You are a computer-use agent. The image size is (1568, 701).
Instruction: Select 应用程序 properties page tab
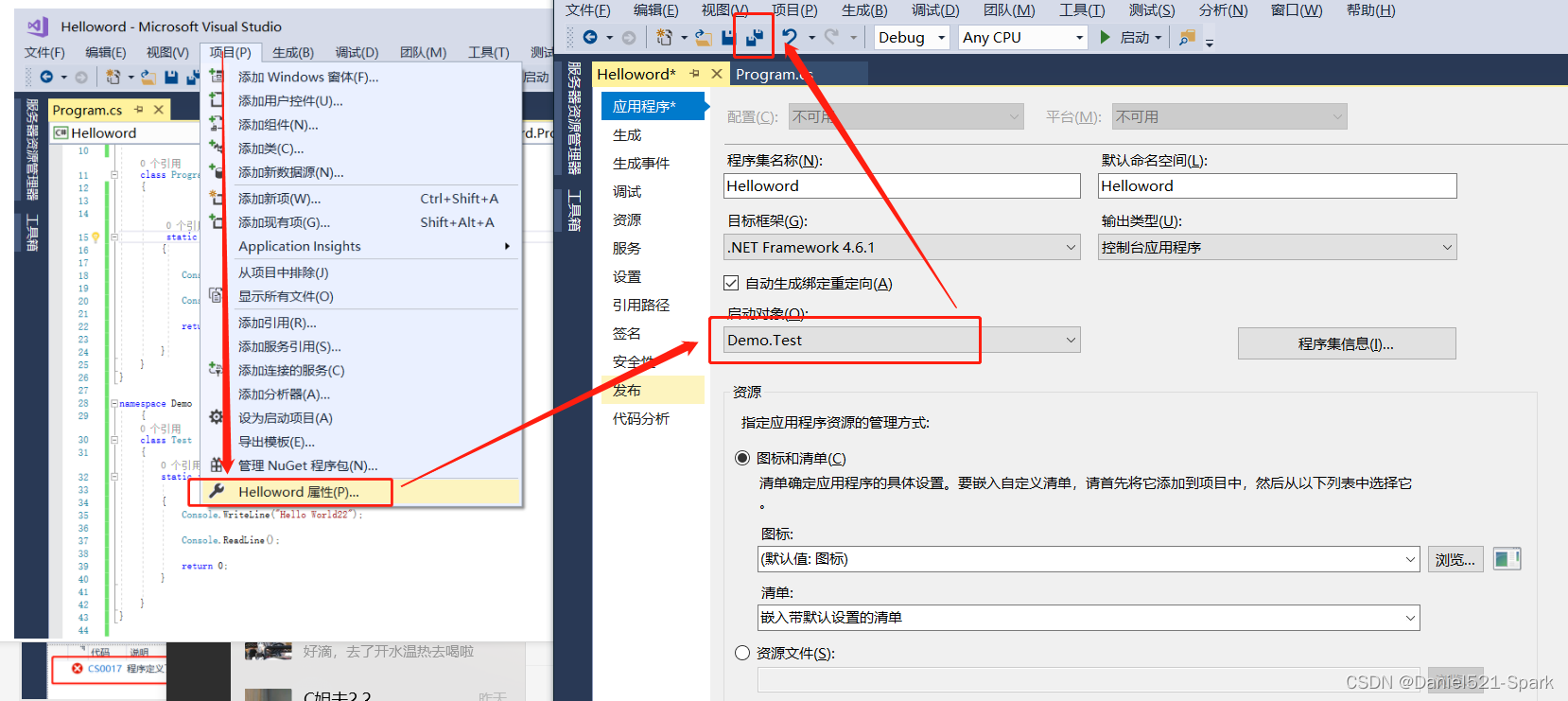[x=653, y=106]
